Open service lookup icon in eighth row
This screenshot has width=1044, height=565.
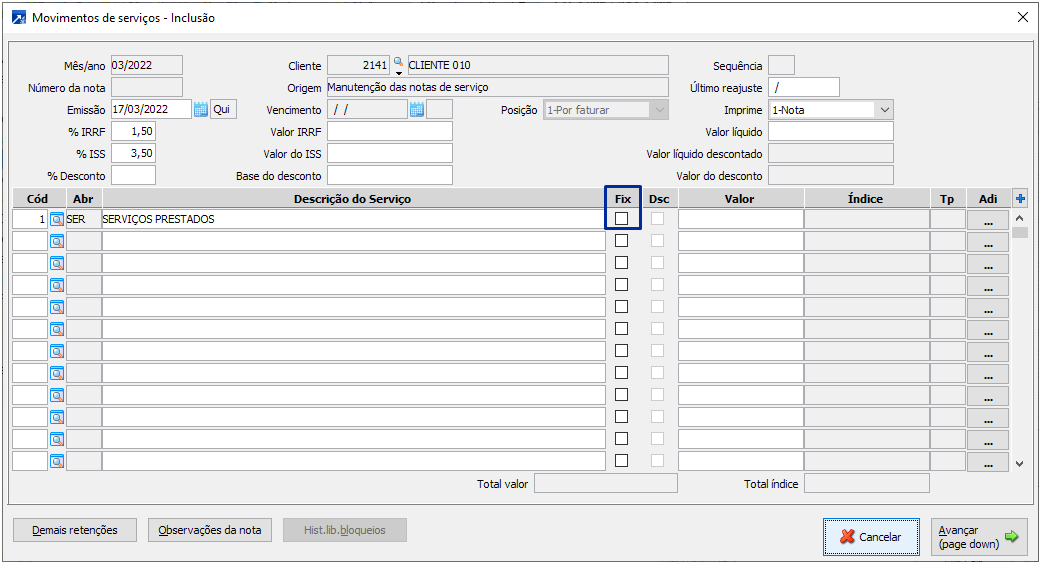[x=57, y=373]
